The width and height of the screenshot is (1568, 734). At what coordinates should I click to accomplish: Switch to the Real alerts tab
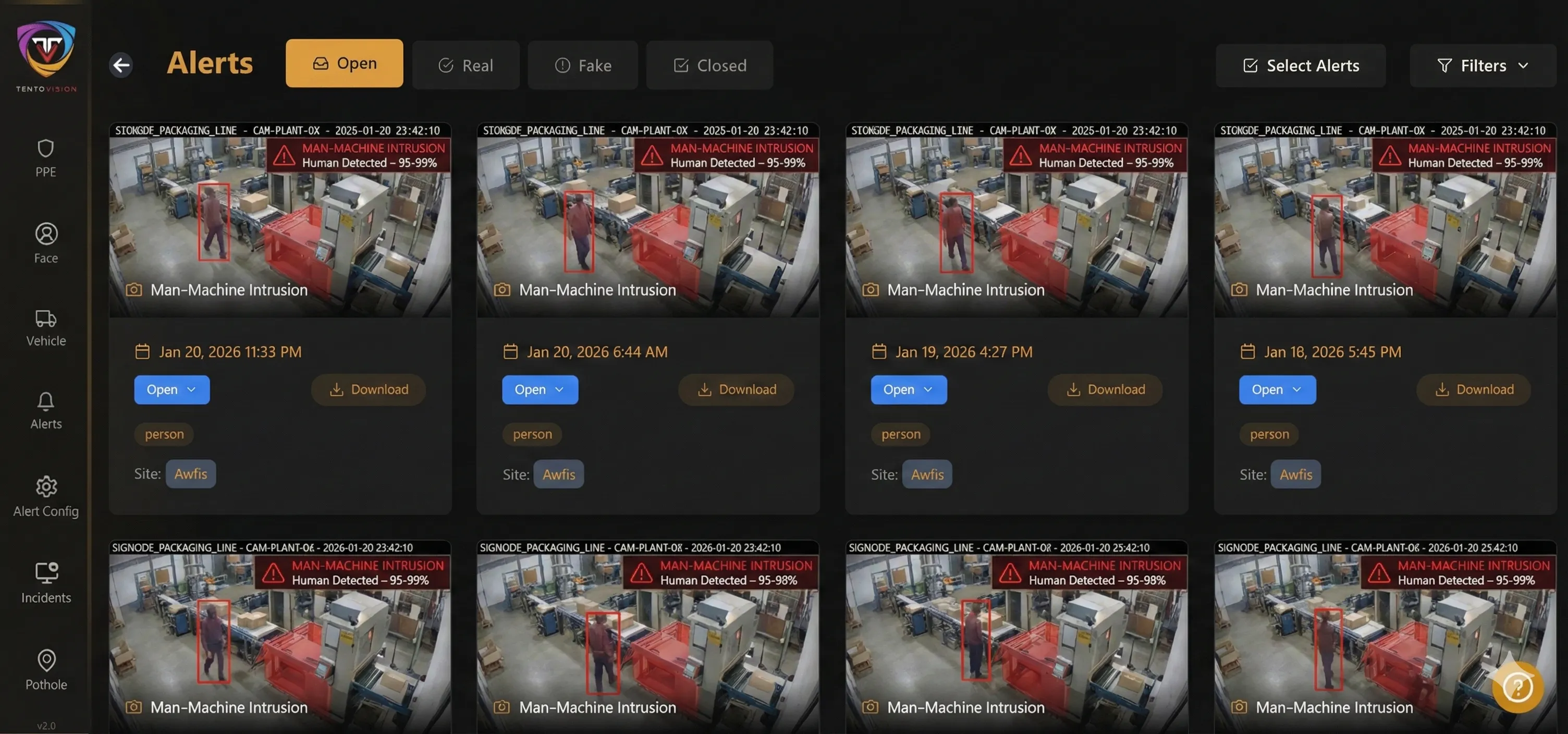[465, 65]
